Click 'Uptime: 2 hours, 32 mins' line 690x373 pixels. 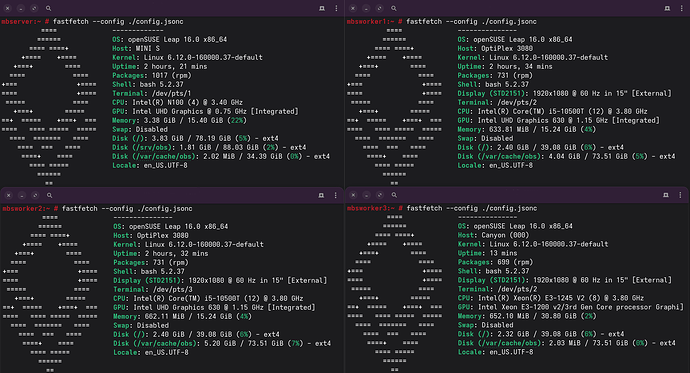(161, 254)
